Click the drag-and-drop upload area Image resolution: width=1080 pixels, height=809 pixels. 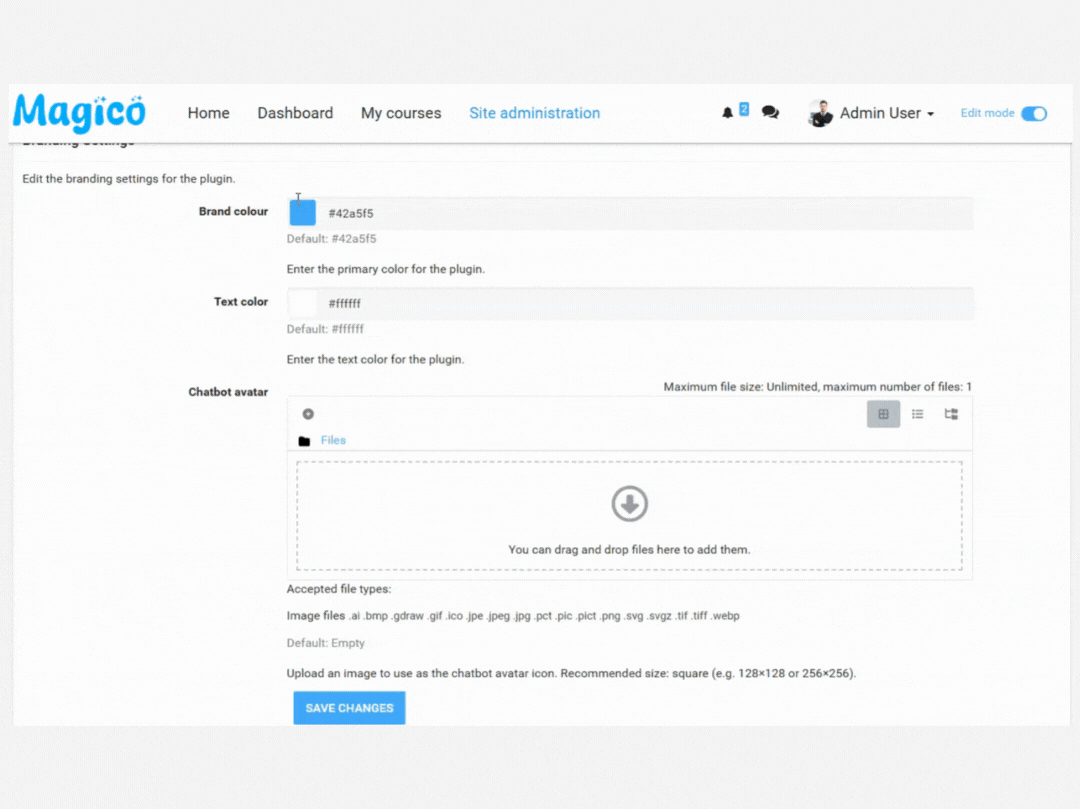pos(629,515)
